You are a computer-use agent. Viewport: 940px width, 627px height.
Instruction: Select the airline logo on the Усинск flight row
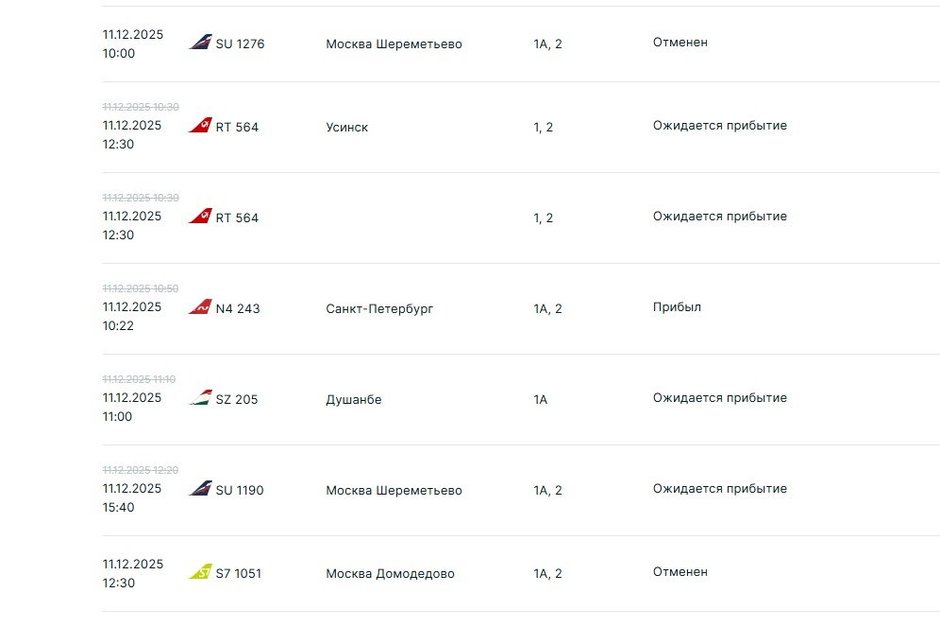coord(200,126)
